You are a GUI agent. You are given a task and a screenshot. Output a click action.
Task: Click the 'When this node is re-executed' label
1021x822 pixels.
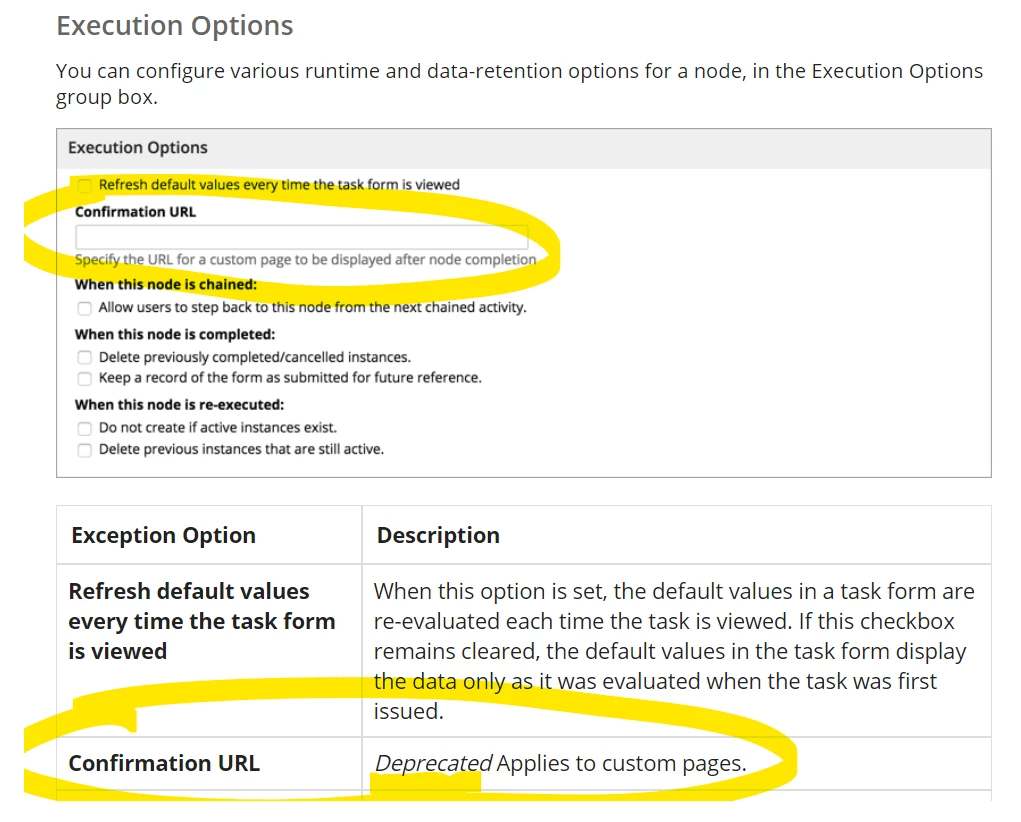179,404
